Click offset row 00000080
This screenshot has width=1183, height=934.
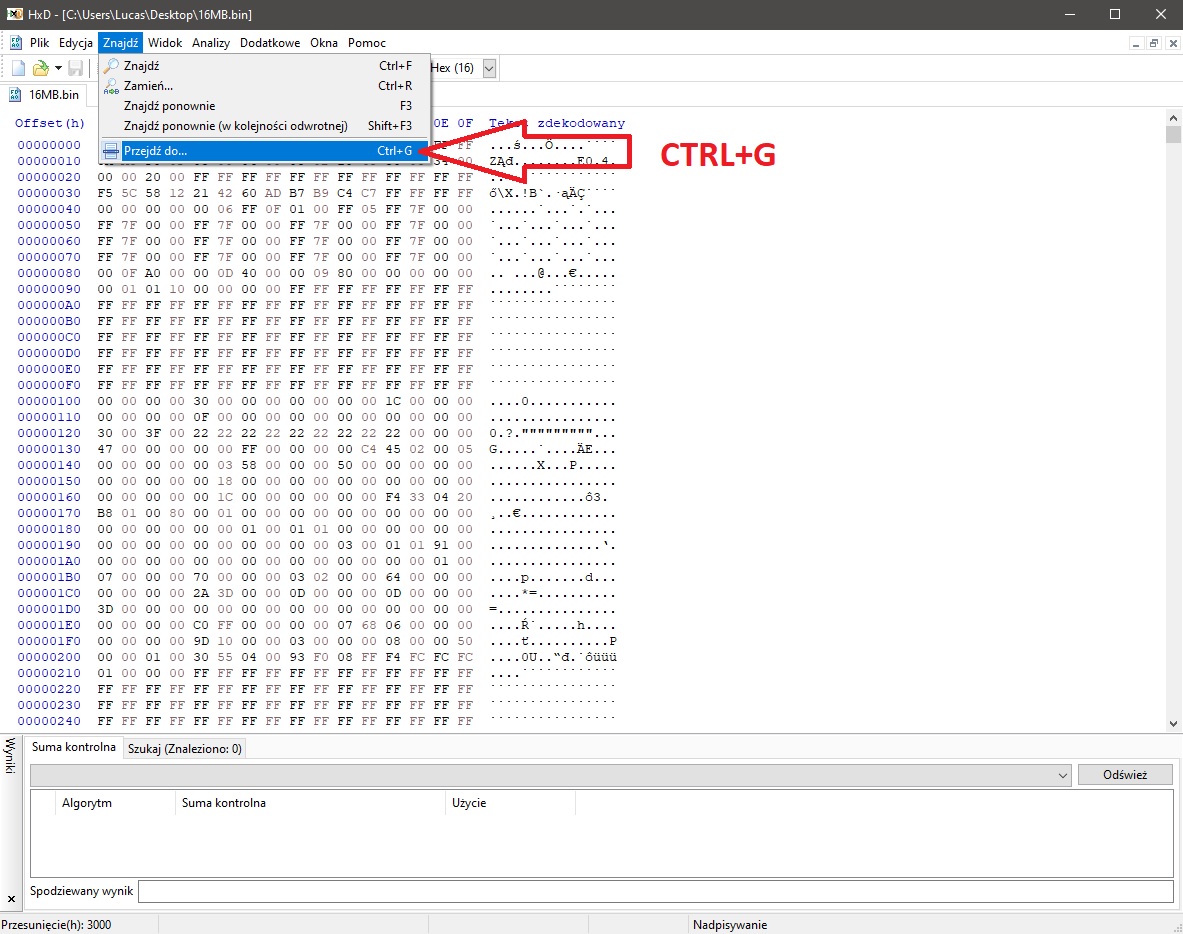pos(49,273)
